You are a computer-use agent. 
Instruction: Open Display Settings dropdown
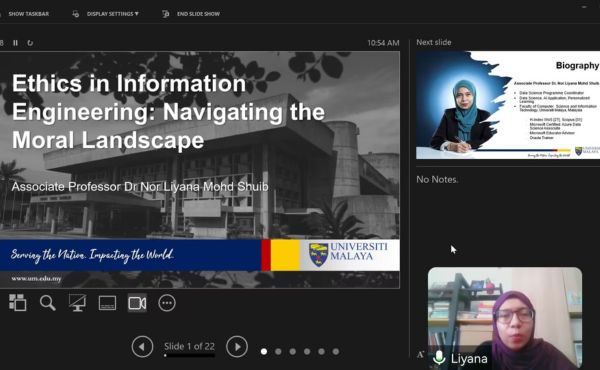click(112, 14)
